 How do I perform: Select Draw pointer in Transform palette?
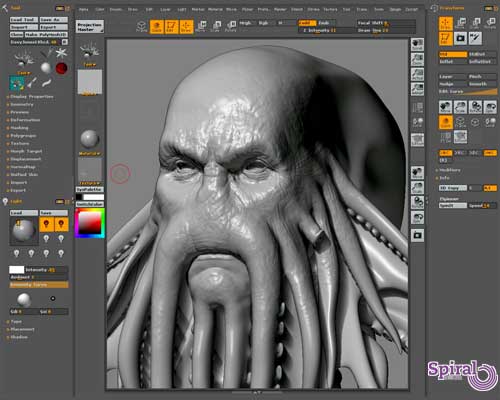(x=445, y=23)
